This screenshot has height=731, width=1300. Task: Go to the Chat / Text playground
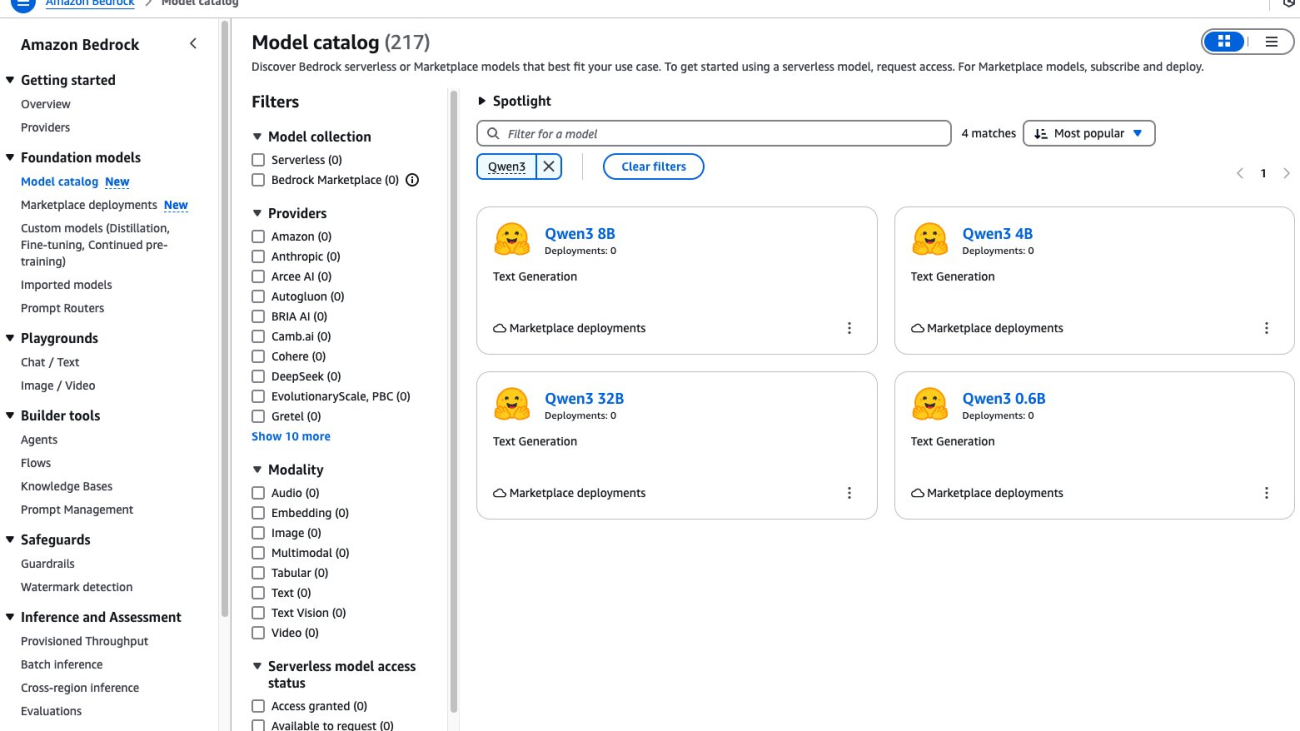pos(50,362)
